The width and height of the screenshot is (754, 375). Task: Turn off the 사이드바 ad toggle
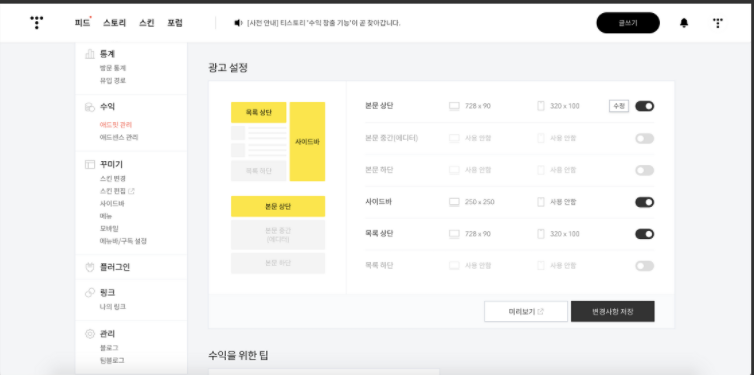tap(644, 202)
